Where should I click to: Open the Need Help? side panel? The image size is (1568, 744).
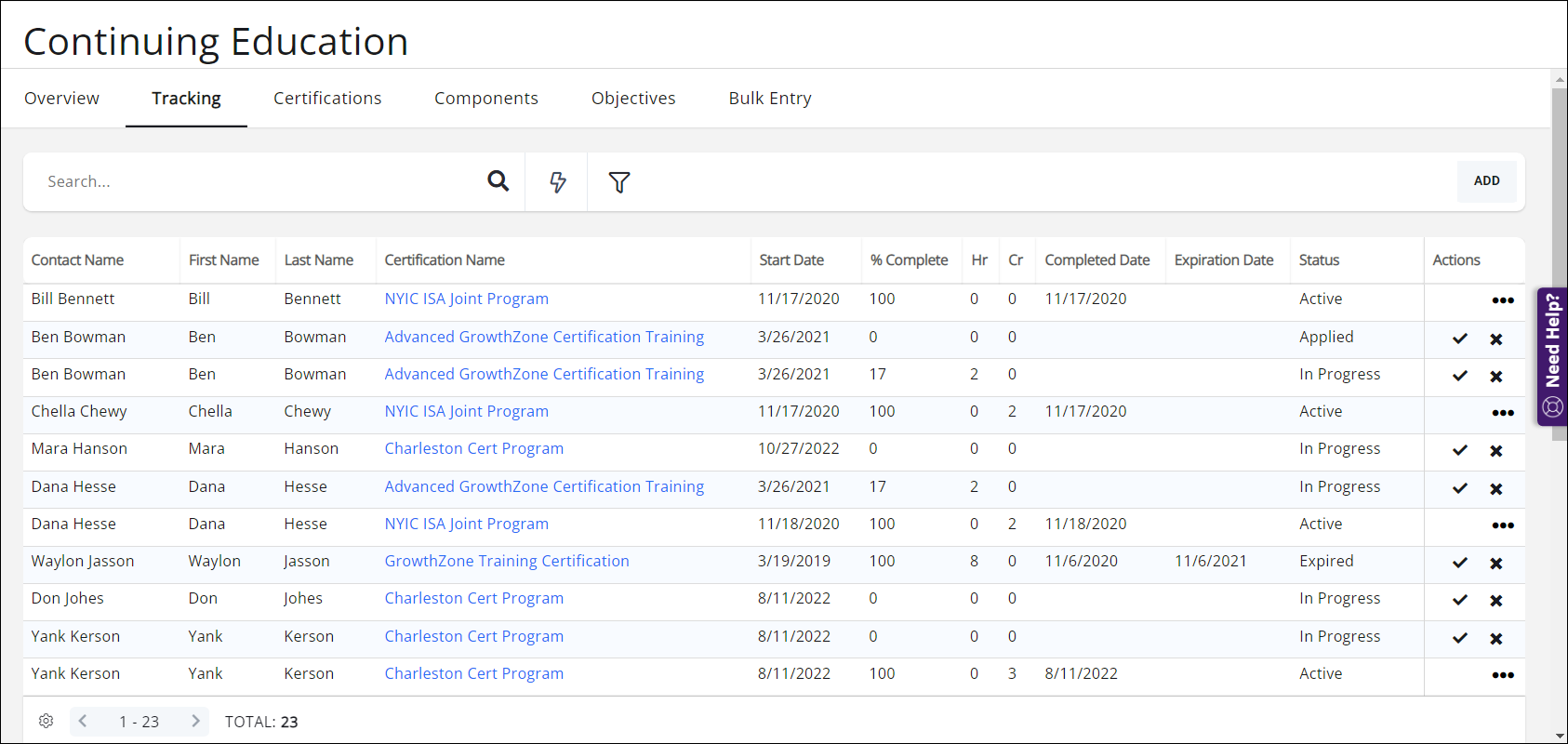click(x=1552, y=356)
